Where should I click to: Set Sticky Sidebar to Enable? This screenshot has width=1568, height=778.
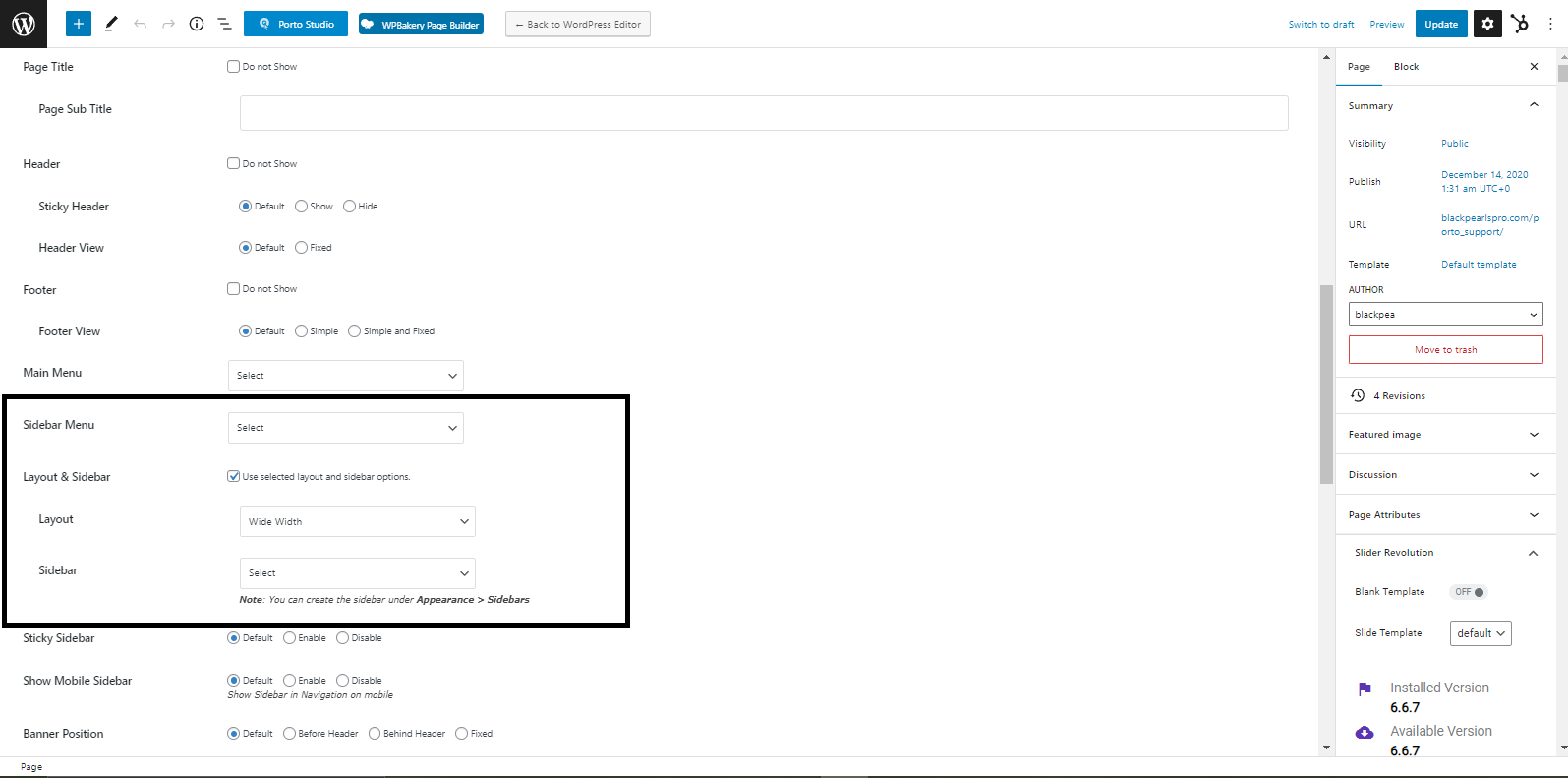pyautogui.click(x=289, y=638)
